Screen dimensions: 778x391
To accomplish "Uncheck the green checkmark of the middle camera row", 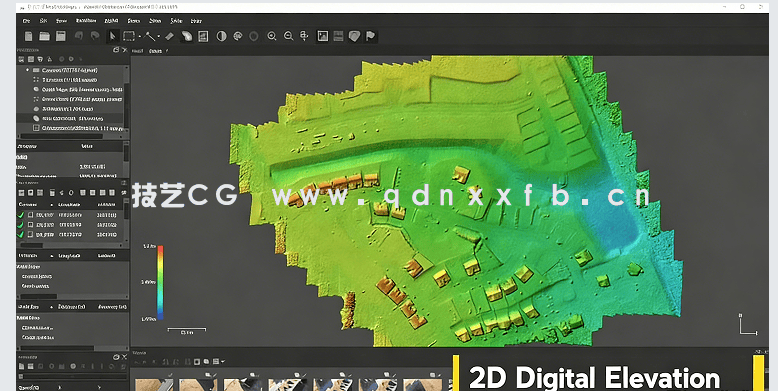I will [x=20, y=225].
